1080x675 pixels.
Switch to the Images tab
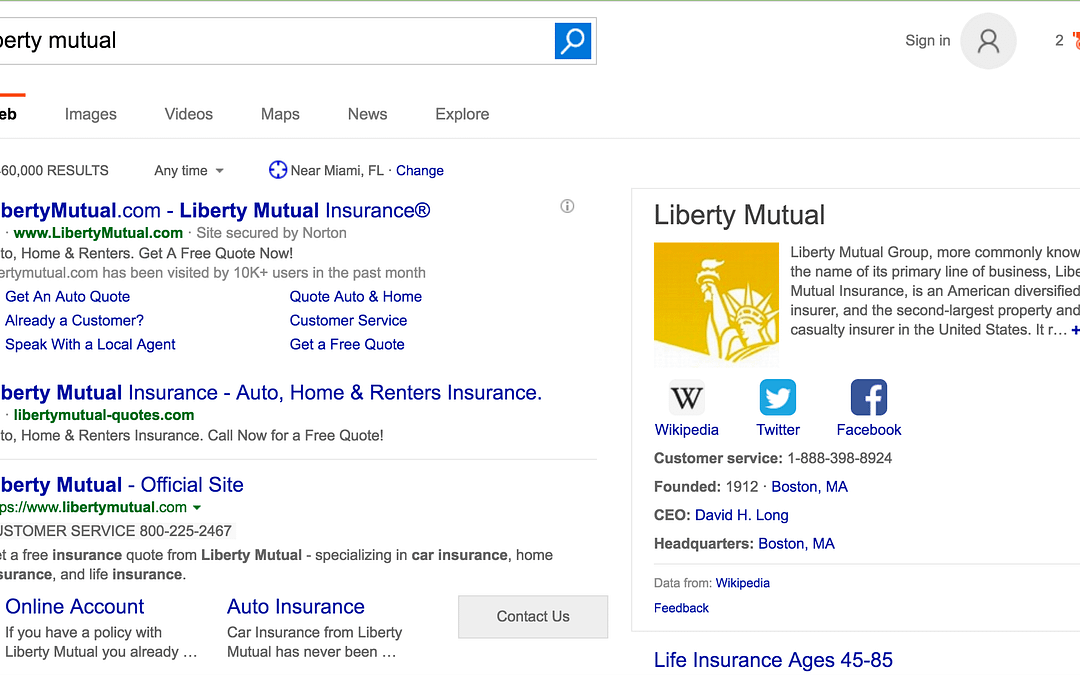[x=91, y=114]
